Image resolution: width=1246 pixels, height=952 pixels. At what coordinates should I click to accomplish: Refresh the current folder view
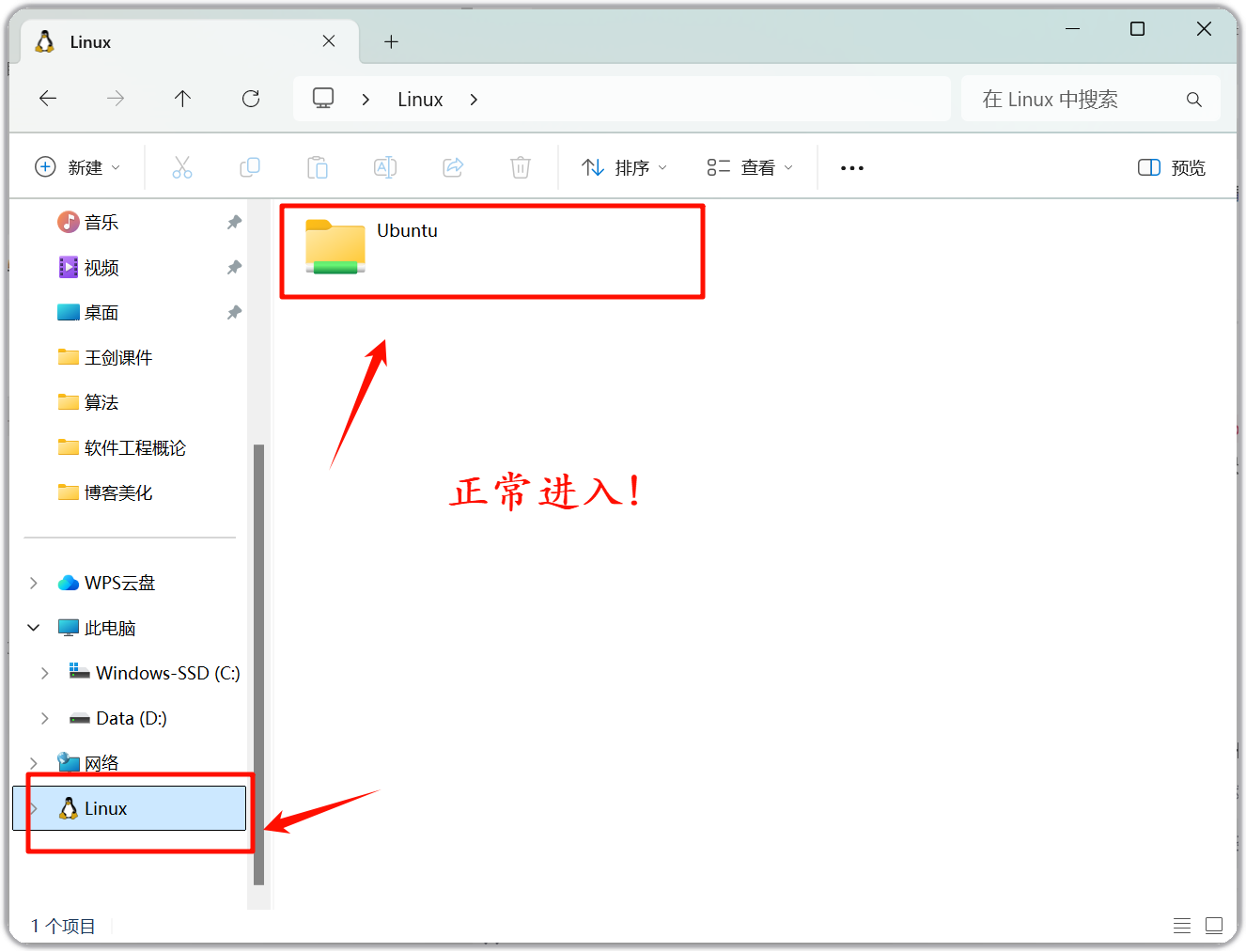click(x=251, y=99)
